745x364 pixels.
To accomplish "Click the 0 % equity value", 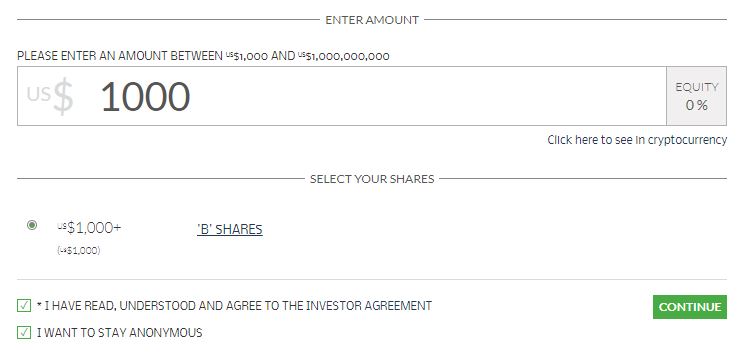I will (x=697, y=105).
